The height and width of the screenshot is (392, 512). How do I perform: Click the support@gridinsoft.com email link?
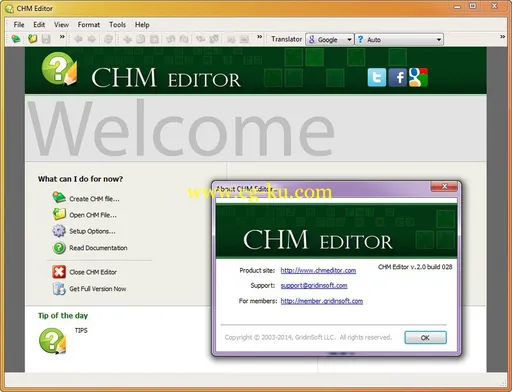314,286
